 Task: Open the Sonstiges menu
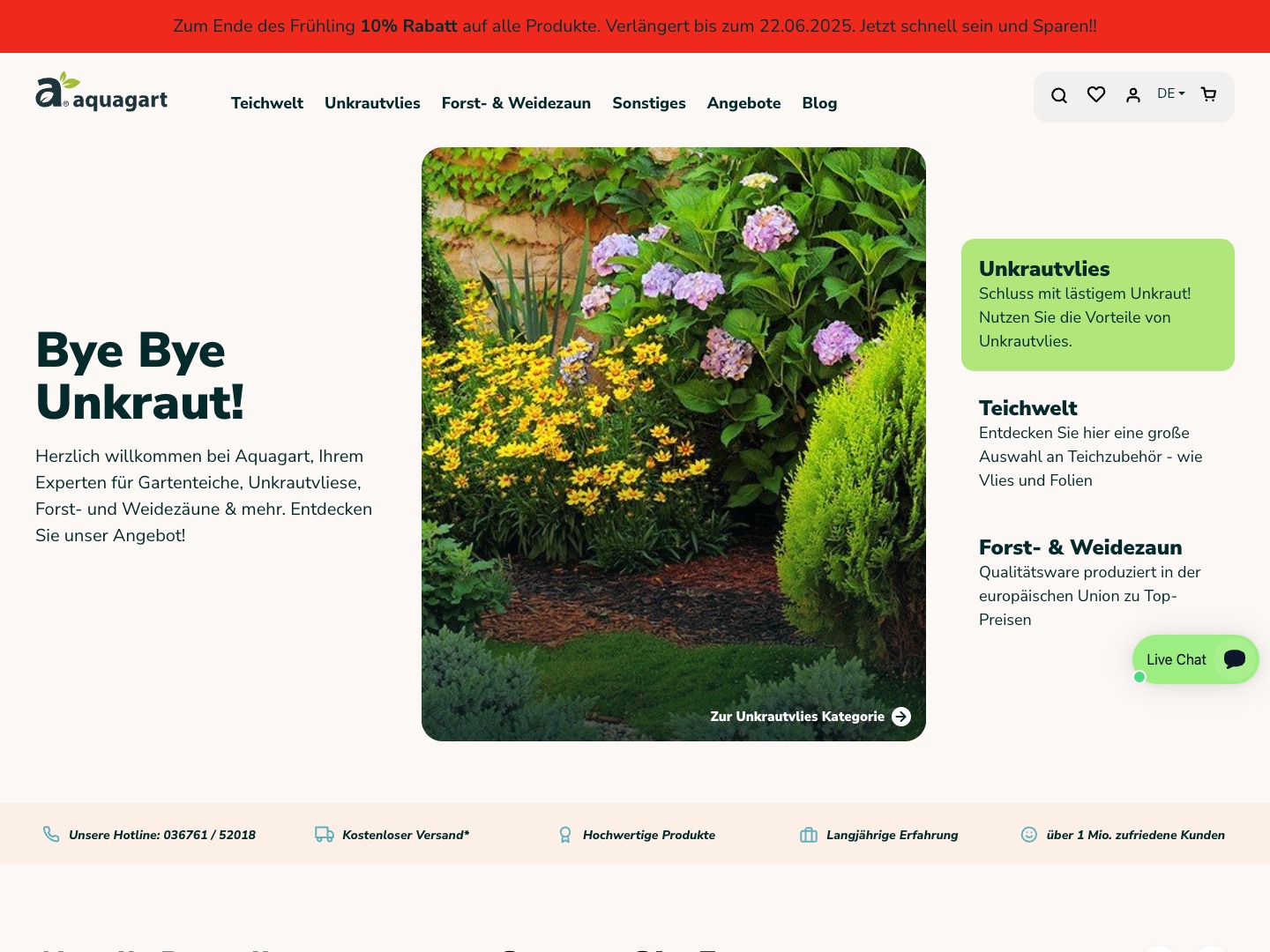point(649,103)
